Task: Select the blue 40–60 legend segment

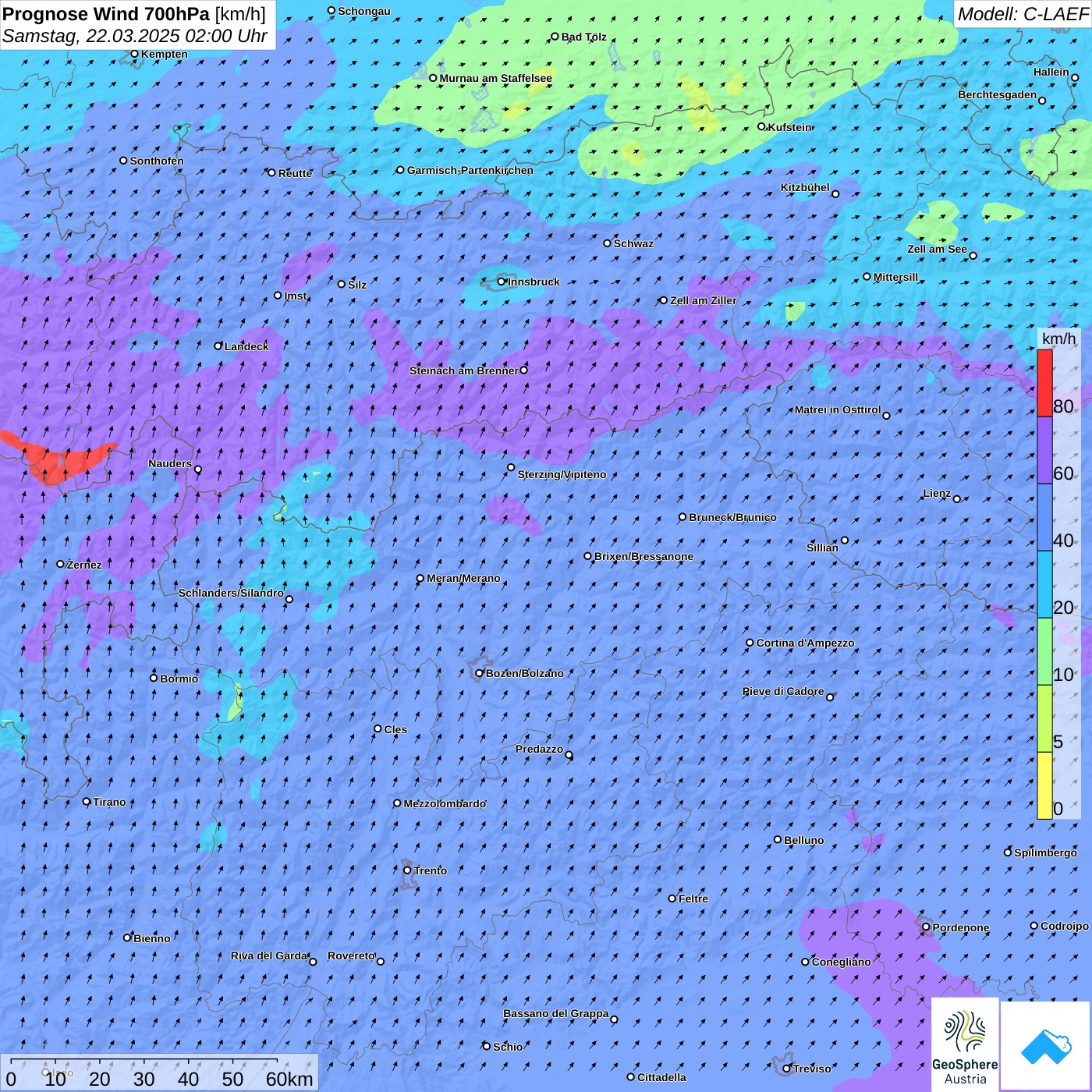Action: point(1044,517)
